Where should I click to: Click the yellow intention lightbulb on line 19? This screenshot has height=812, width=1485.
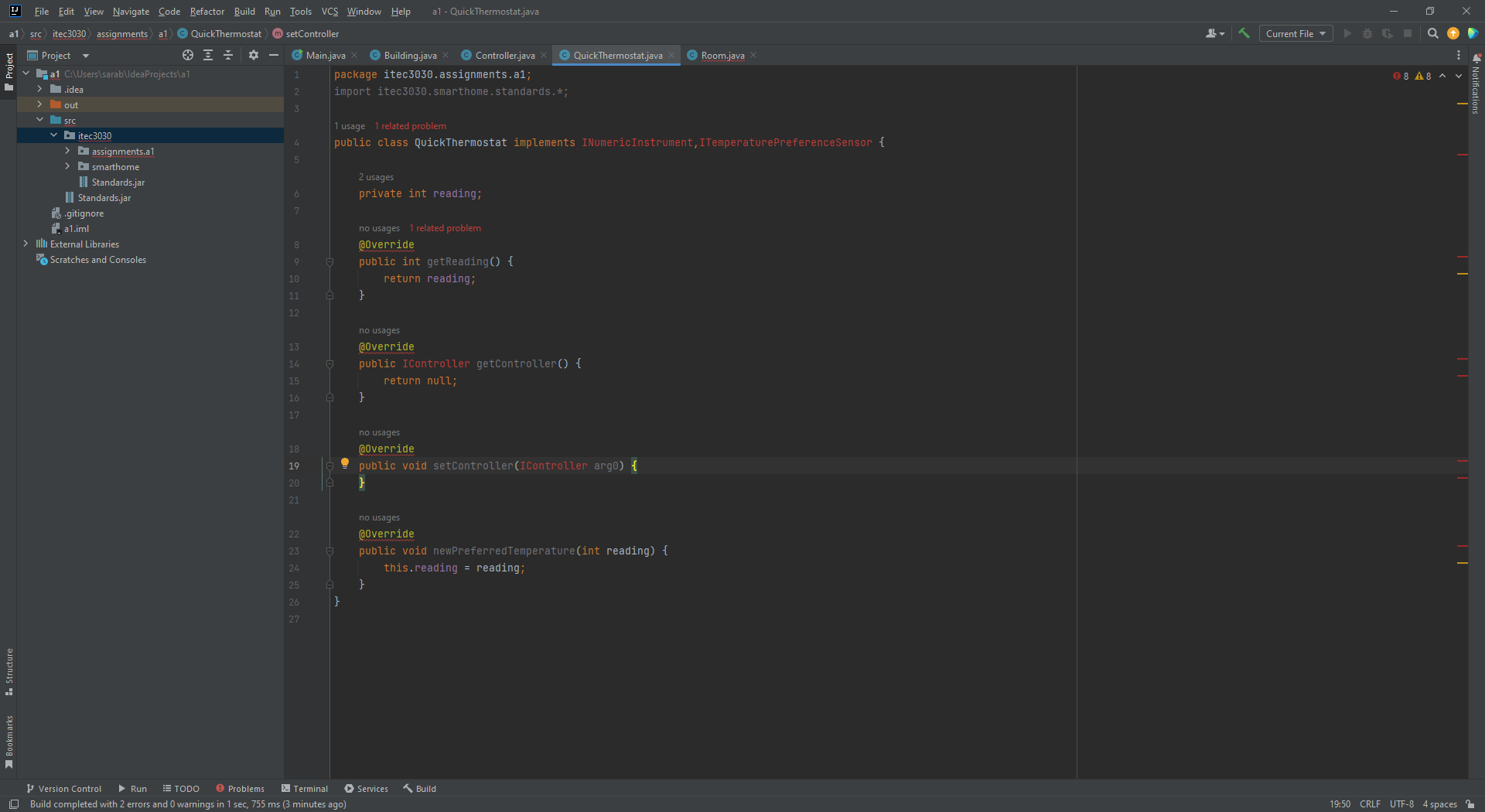[x=345, y=464]
